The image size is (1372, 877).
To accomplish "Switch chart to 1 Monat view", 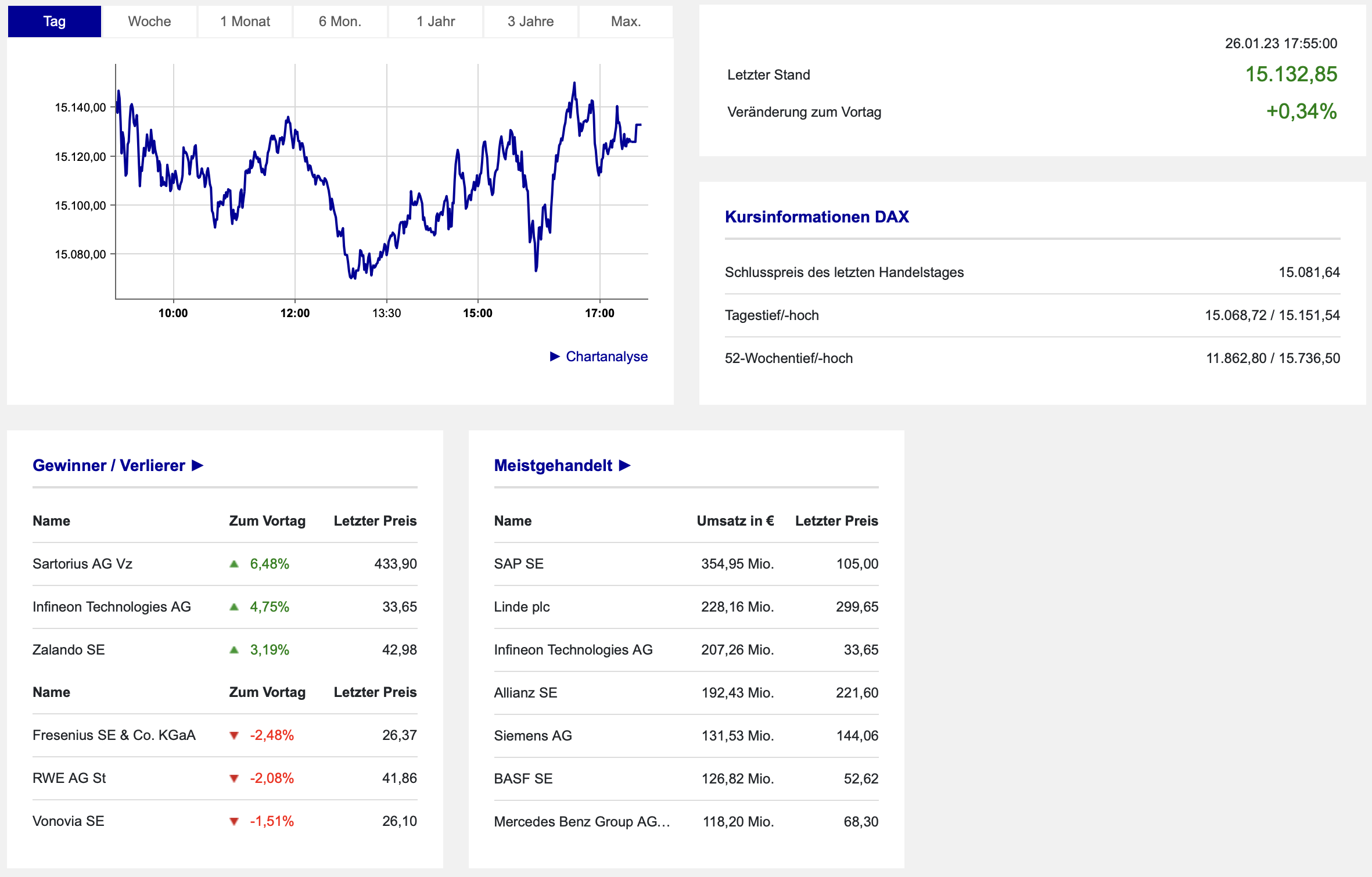I will tap(245, 21).
